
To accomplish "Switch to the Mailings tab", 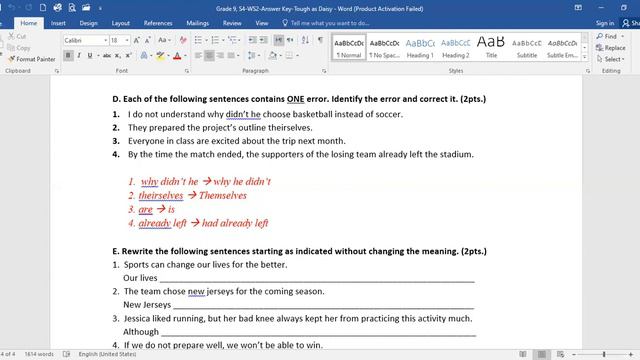I will pyautogui.click(x=198, y=23).
